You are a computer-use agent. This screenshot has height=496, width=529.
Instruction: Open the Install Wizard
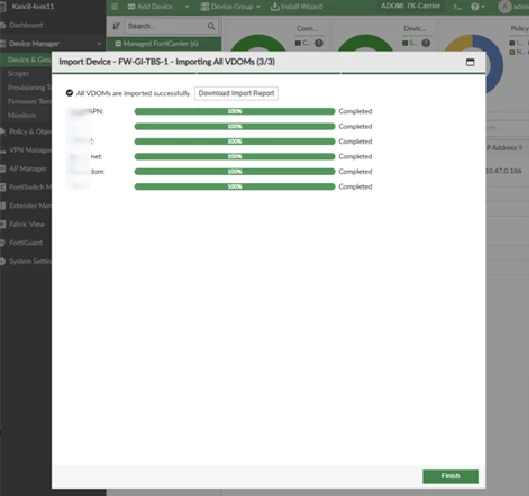click(x=297, y=6)
